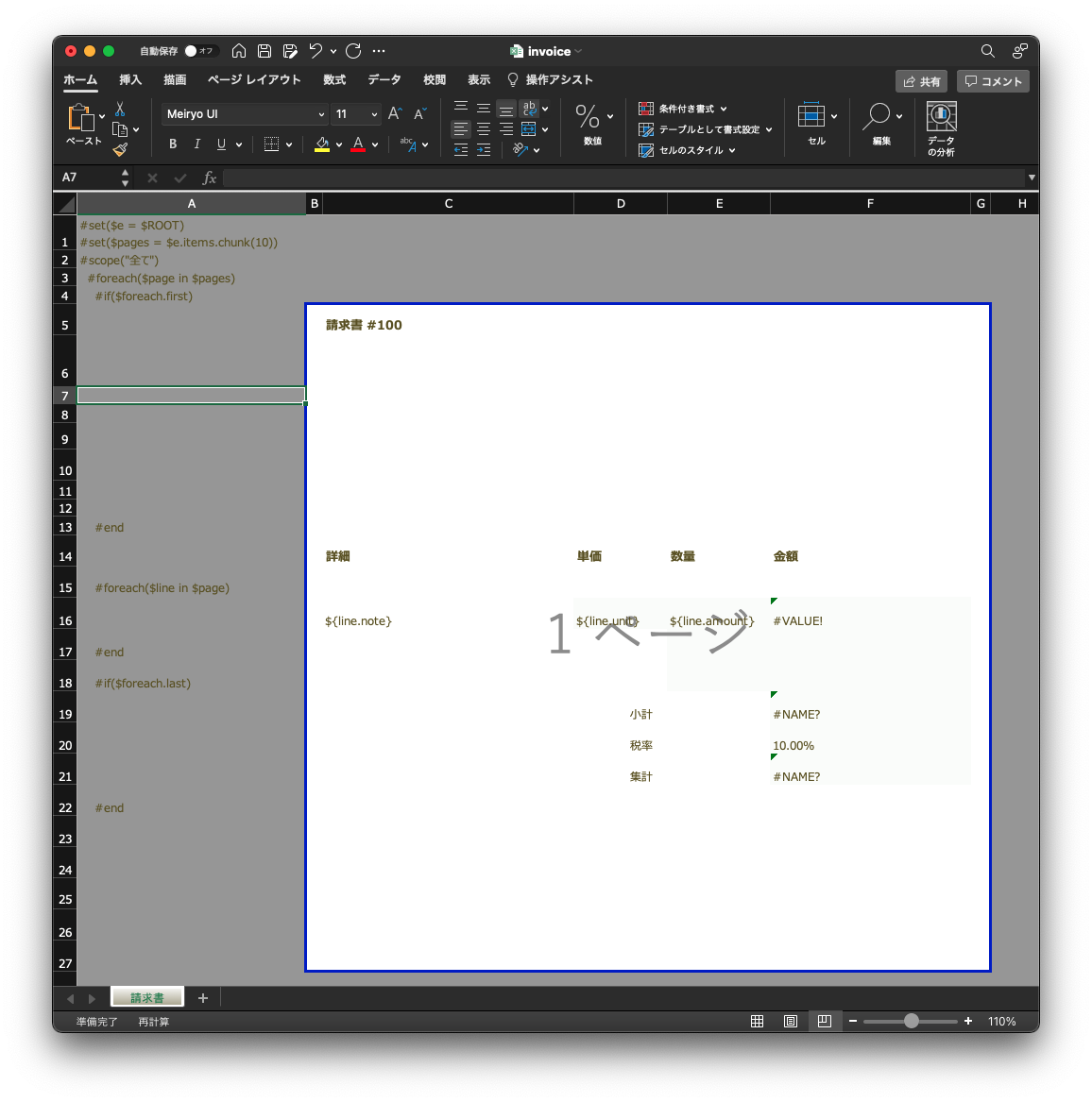
Task: Decrease indent
Action: (x=461, y=150)
